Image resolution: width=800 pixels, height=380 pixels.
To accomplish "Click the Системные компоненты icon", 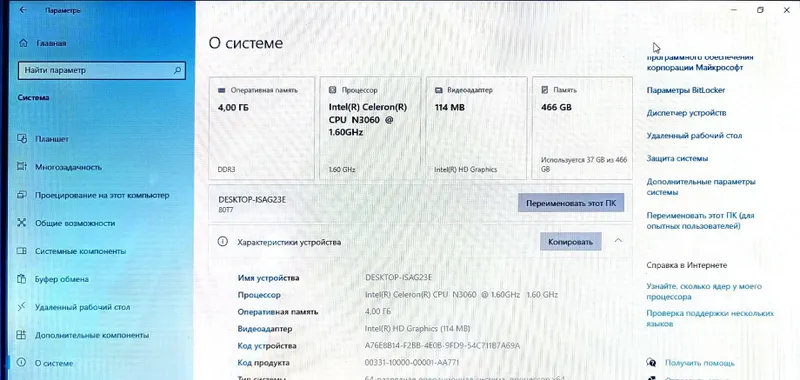I will [21, 251].
